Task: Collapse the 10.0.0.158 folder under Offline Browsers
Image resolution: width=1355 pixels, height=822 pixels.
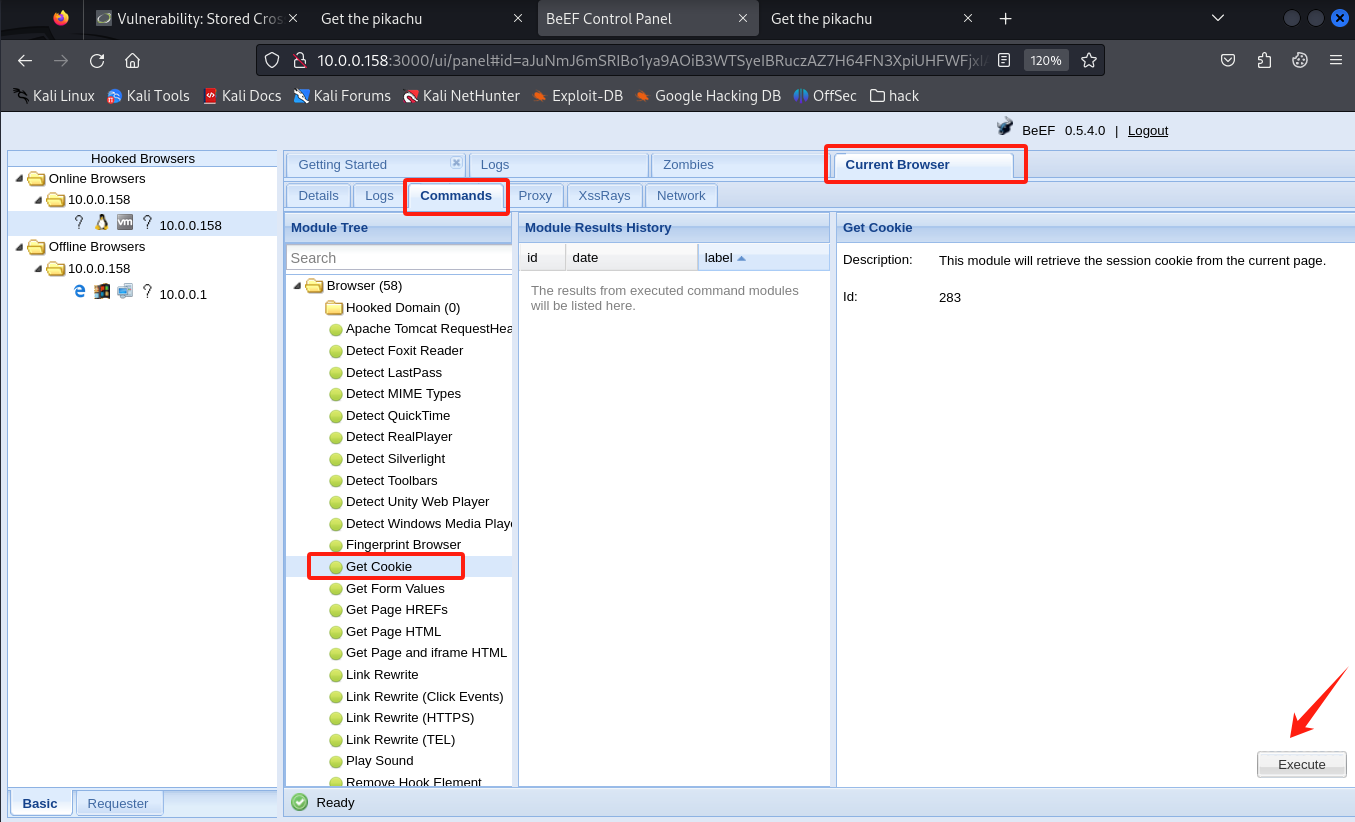Action: [36, 269]
